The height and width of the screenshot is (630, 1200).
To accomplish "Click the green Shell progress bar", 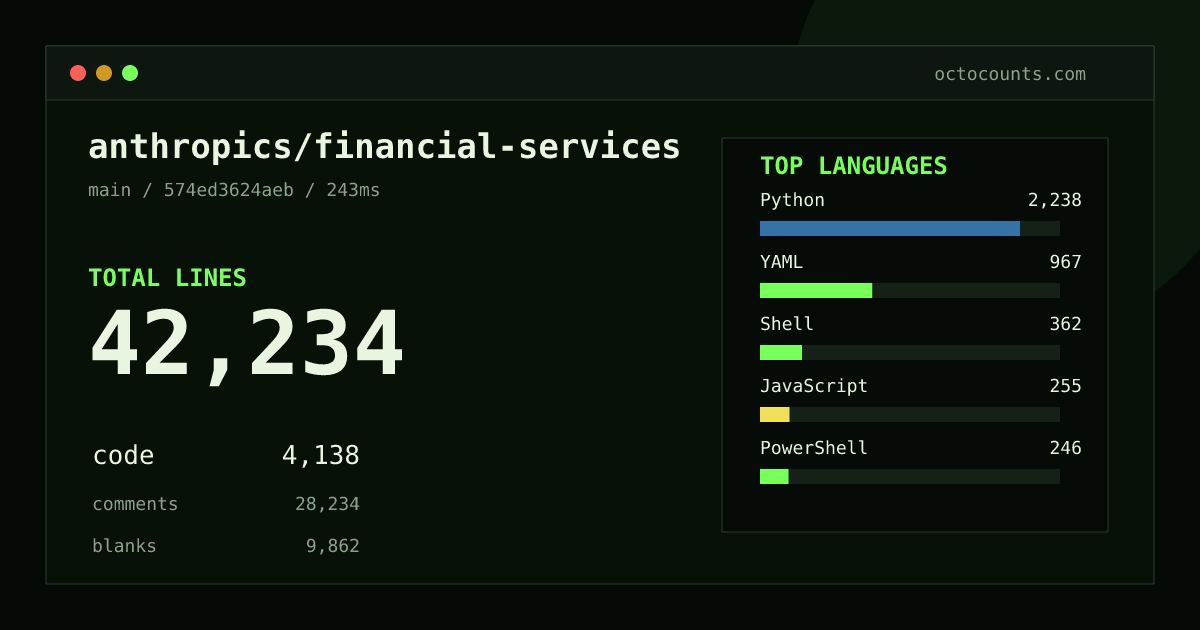I will tap(781, 352).
